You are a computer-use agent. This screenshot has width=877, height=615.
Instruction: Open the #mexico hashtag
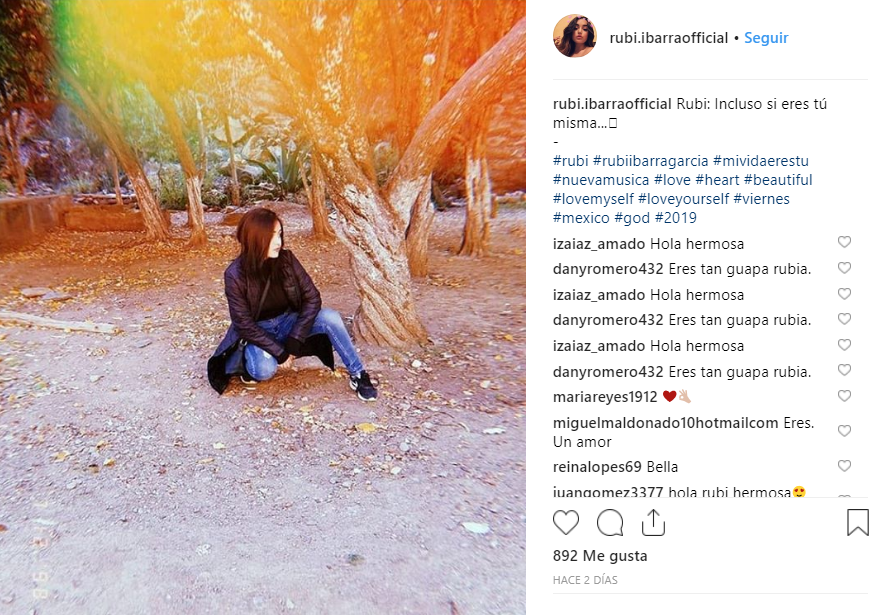click(x=581, y=218)
